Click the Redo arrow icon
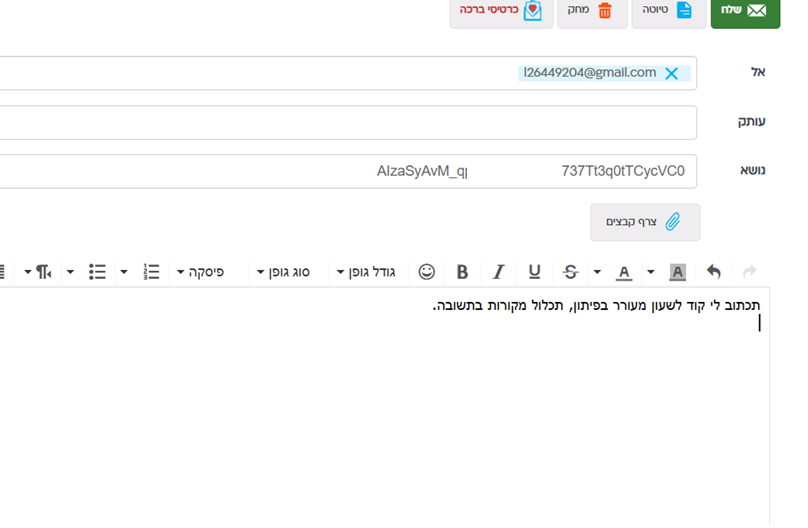The width and height of the screenshot is (808, 528). 750,271
